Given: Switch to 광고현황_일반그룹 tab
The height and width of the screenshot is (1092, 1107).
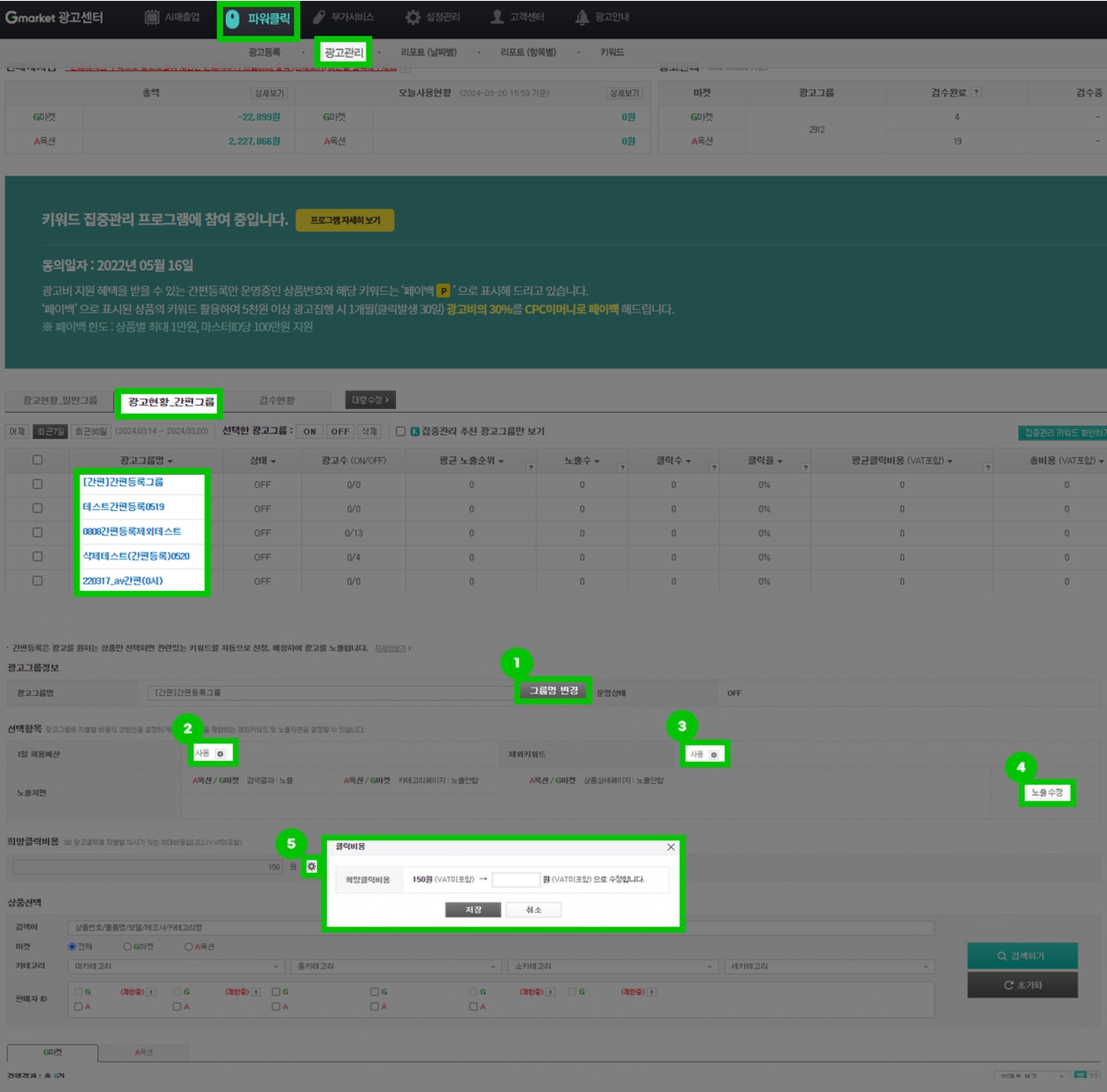Looking at the screenshot, I should tap(60, 400).
